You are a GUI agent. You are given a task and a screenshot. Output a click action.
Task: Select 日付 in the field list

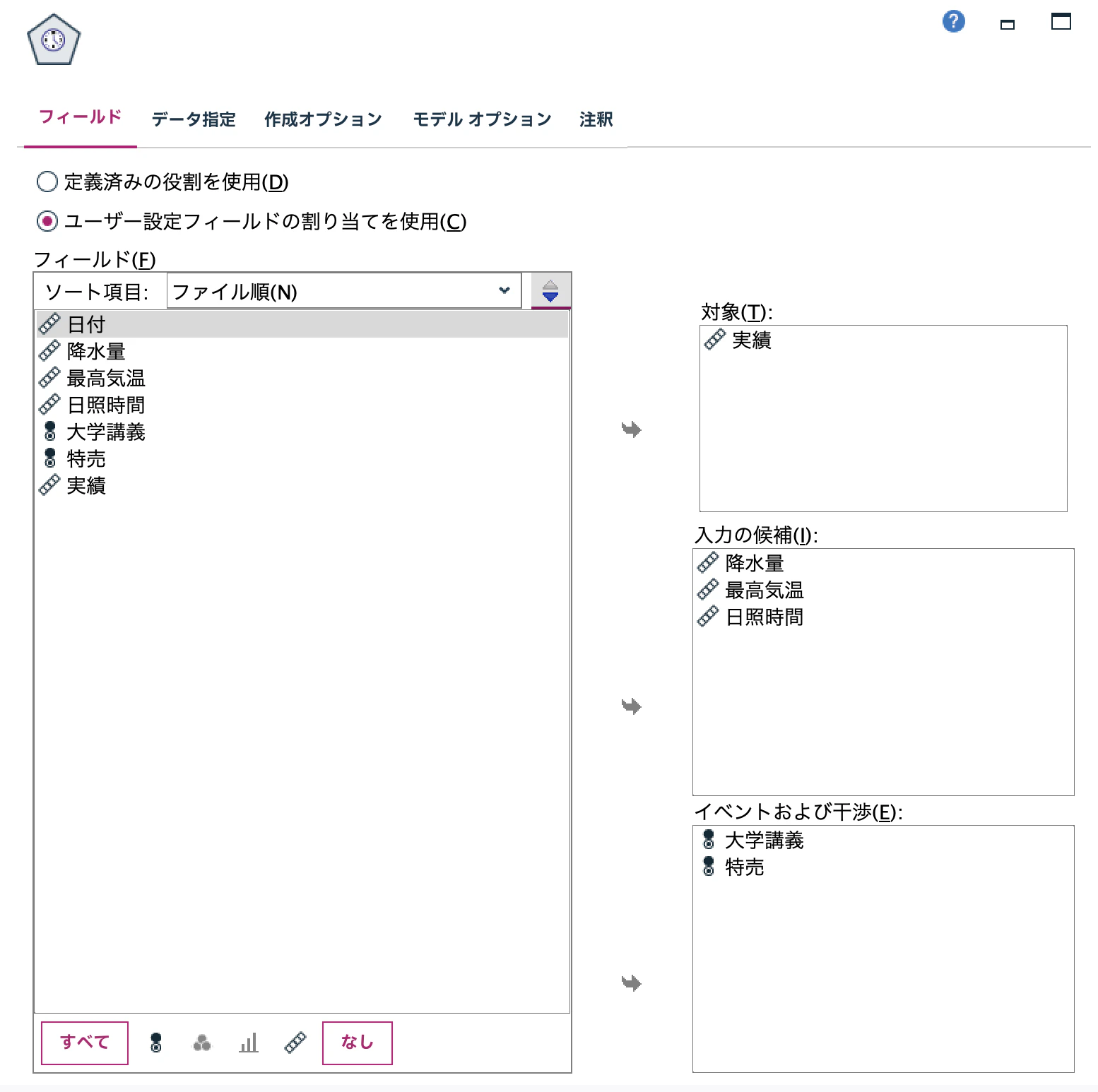(x=302, y=324)
